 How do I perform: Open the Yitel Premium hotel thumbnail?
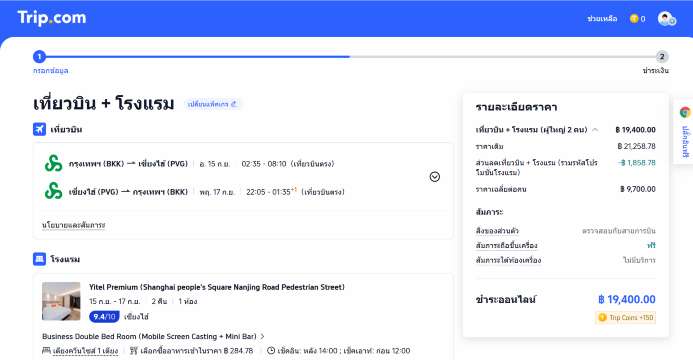click(x=61, y=301)
